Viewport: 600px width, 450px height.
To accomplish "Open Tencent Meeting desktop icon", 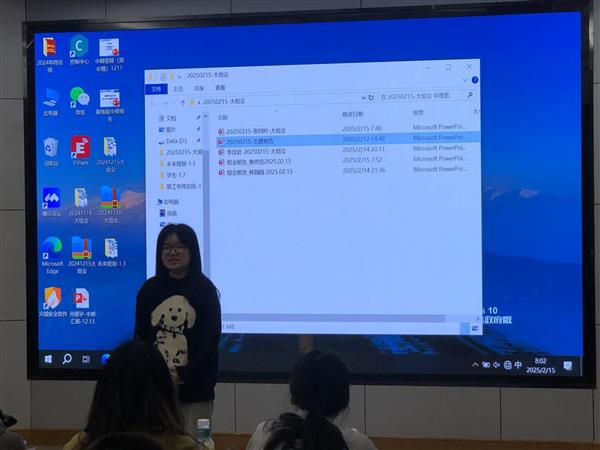I will coord(51,198).
